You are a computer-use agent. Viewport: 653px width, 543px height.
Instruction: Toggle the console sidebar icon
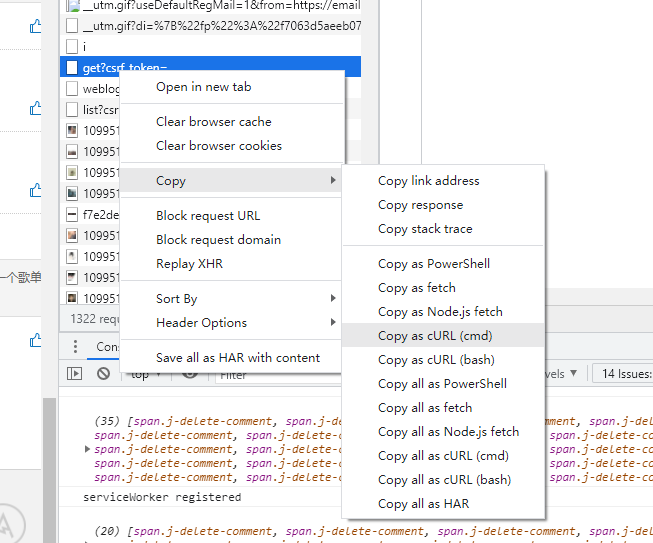point(75,373)
